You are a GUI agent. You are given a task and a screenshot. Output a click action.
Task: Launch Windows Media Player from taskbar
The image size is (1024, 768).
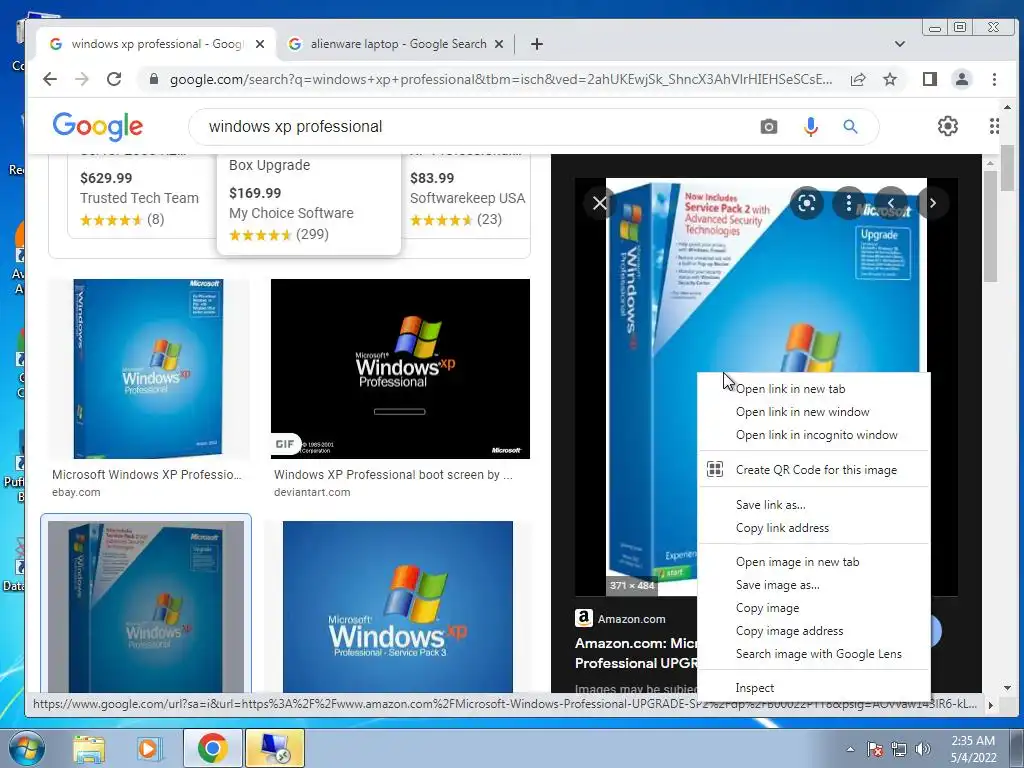(x=149, y=748)
